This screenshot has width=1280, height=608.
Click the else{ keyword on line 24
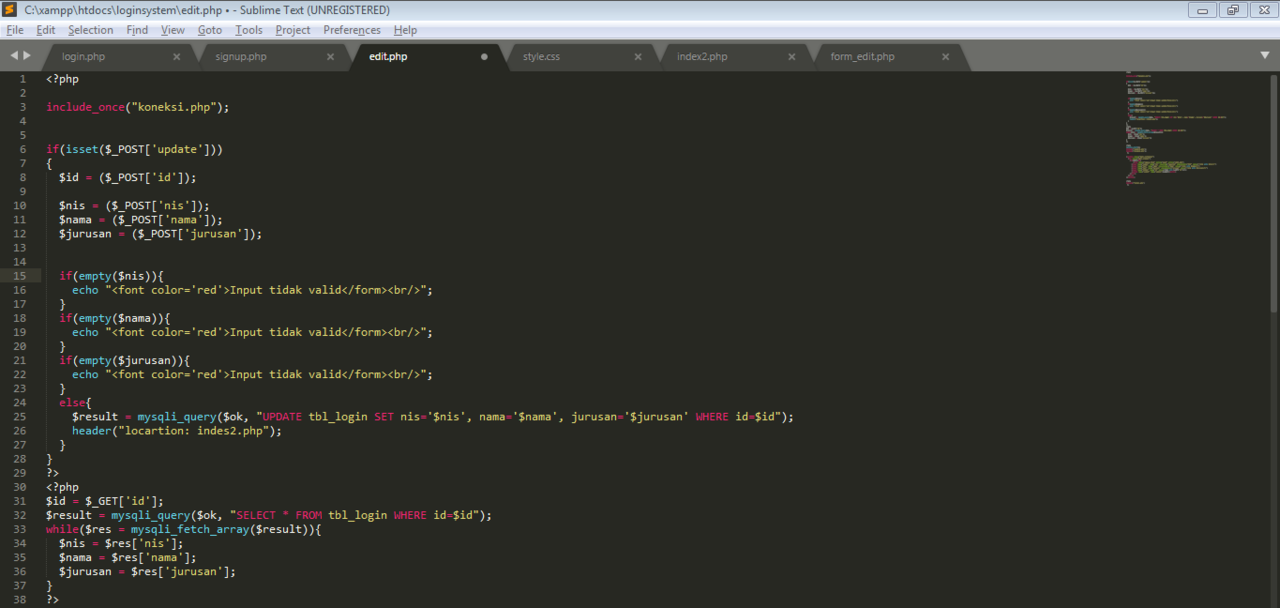pos(75,402)
